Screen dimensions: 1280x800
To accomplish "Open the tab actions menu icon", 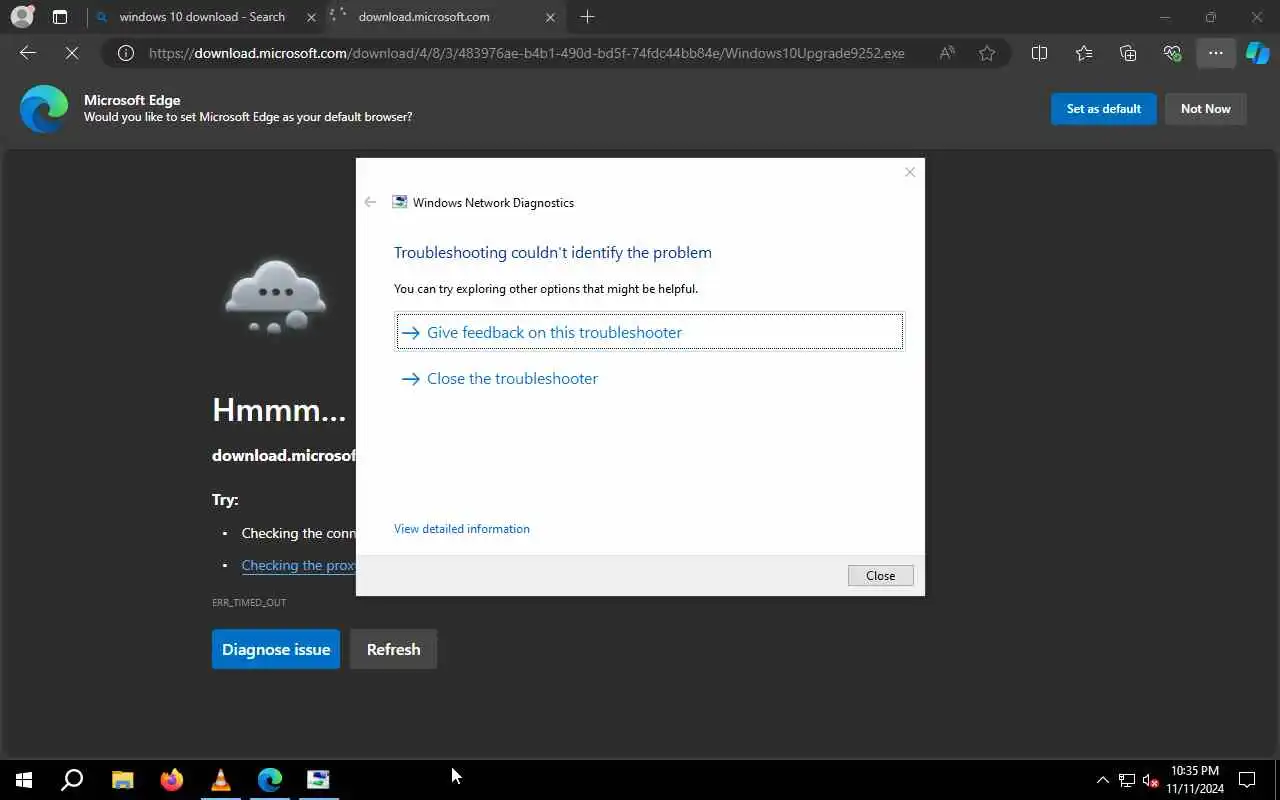I will coord(60,17).
